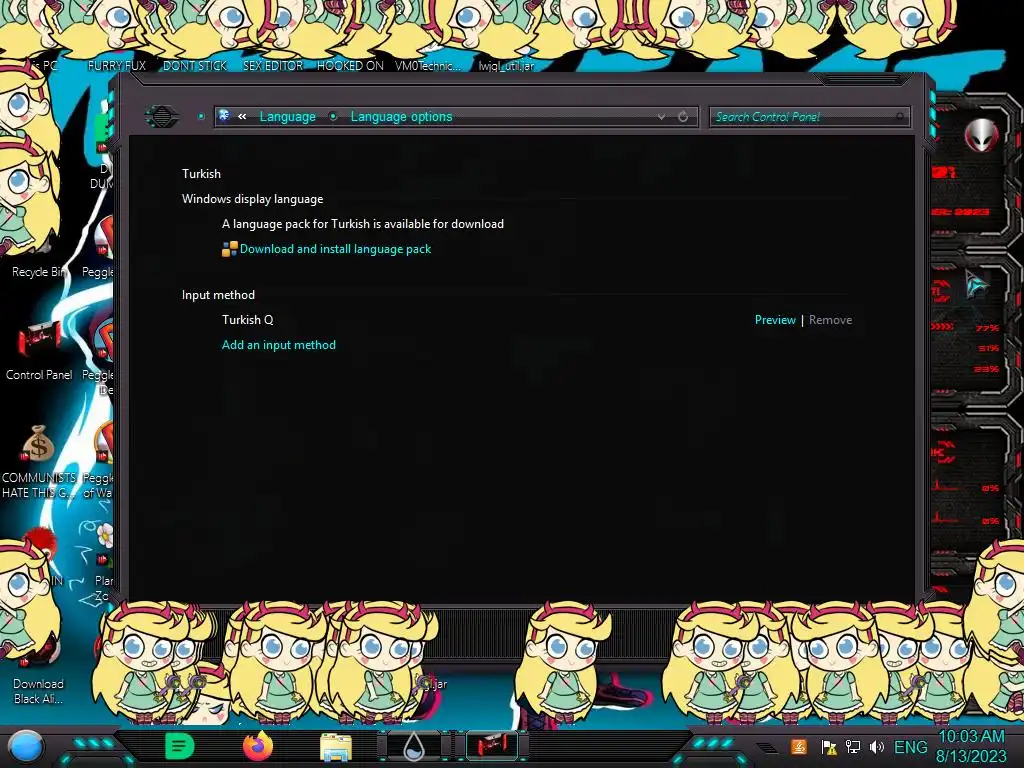Viewport: 1024px width, 768px height.
Task: Click the Windows display language label
Action: coord(252,199)
